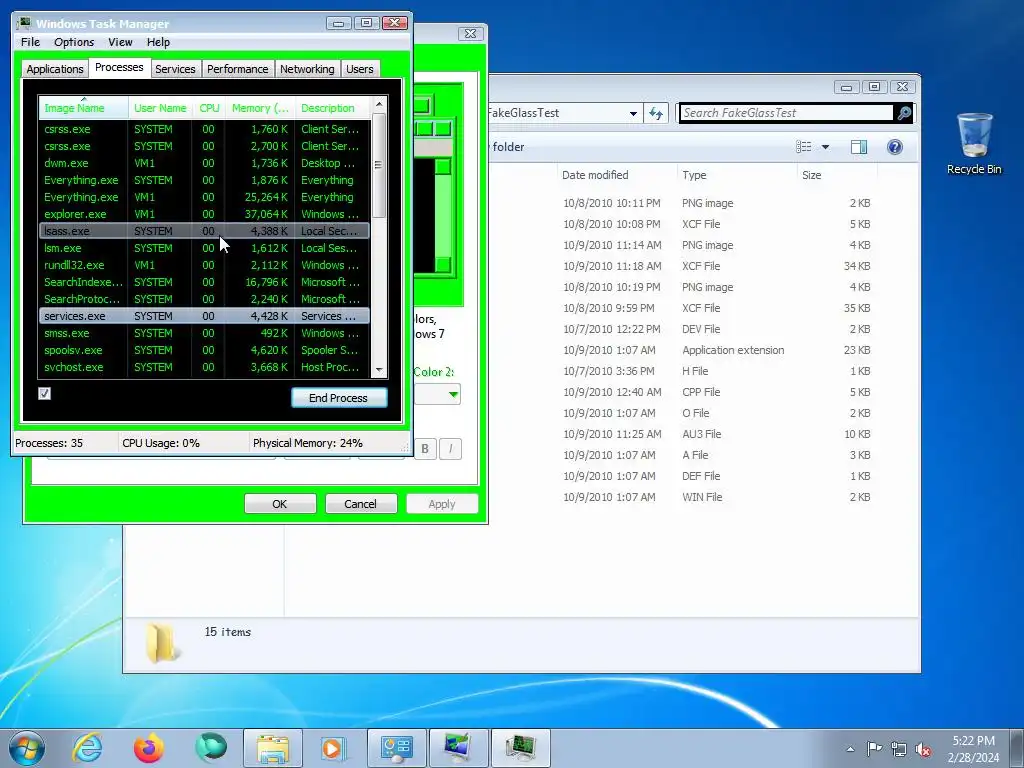Launch Firefox from the taskbar
This screenshot has height=768, width=1024.
click(149, 748)
